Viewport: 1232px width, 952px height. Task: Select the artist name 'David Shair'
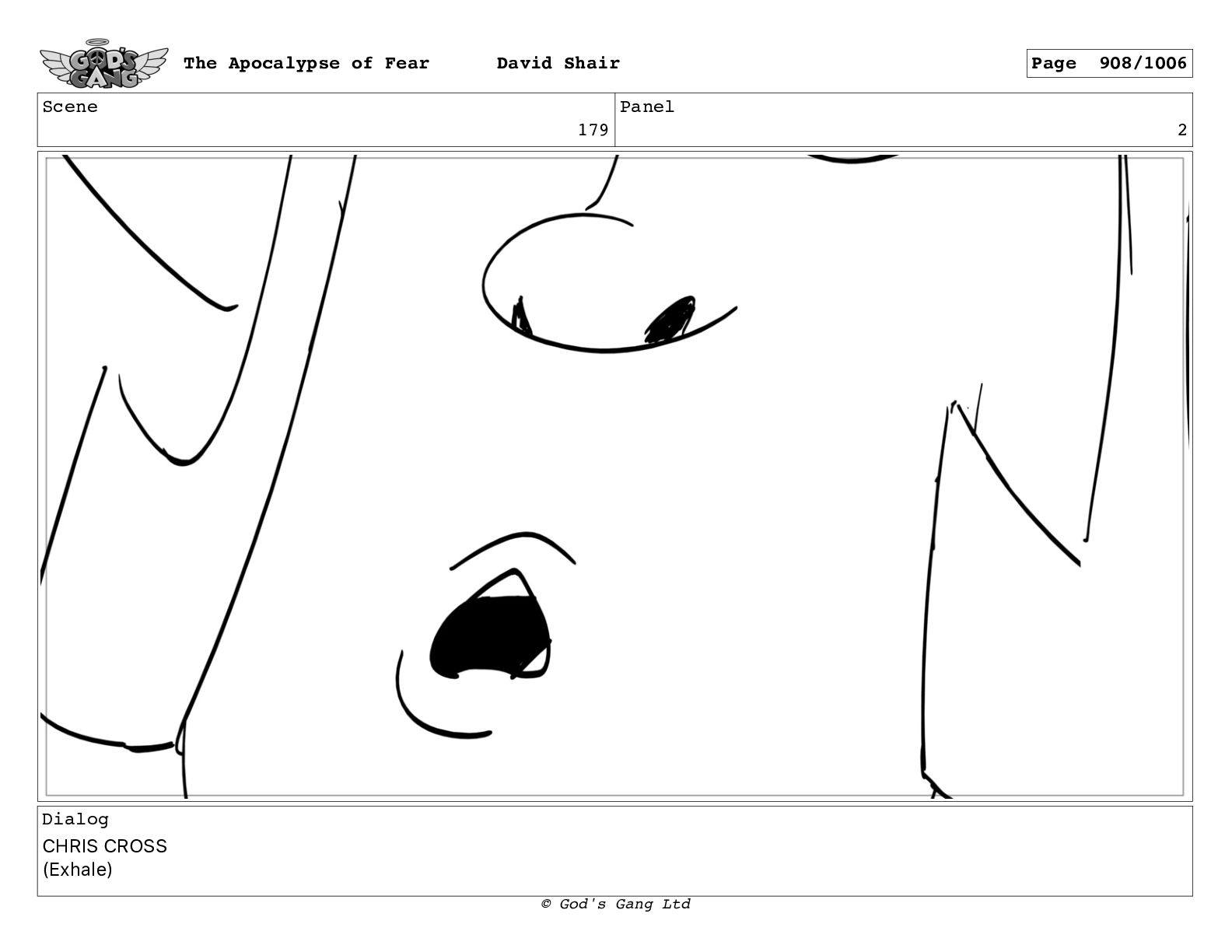[x=558, y=63]
